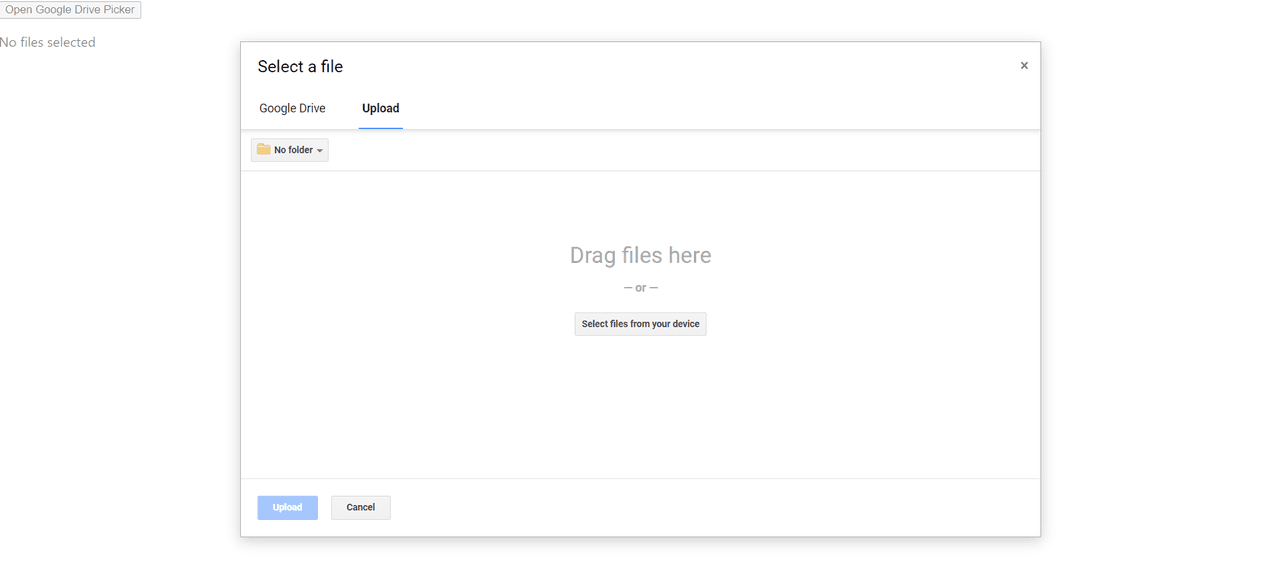Click the blank page area left of the dialog
1280x578 pixels.
tap(120, 300)
